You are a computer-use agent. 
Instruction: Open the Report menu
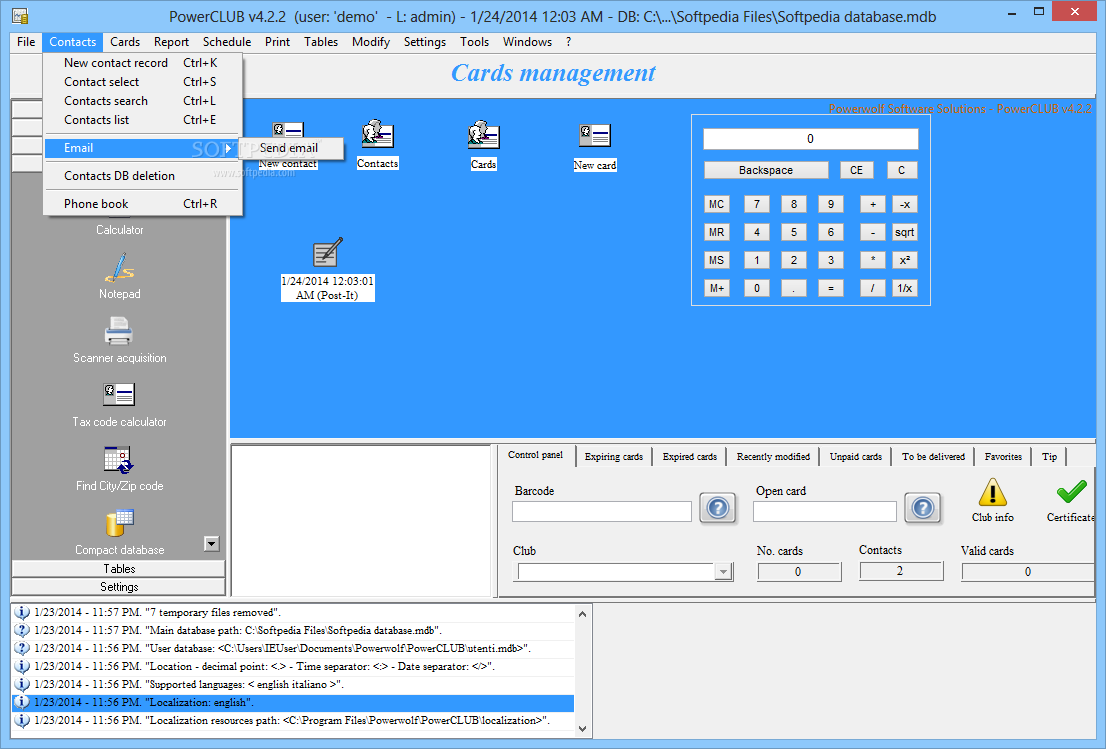(x=171, y=42)
